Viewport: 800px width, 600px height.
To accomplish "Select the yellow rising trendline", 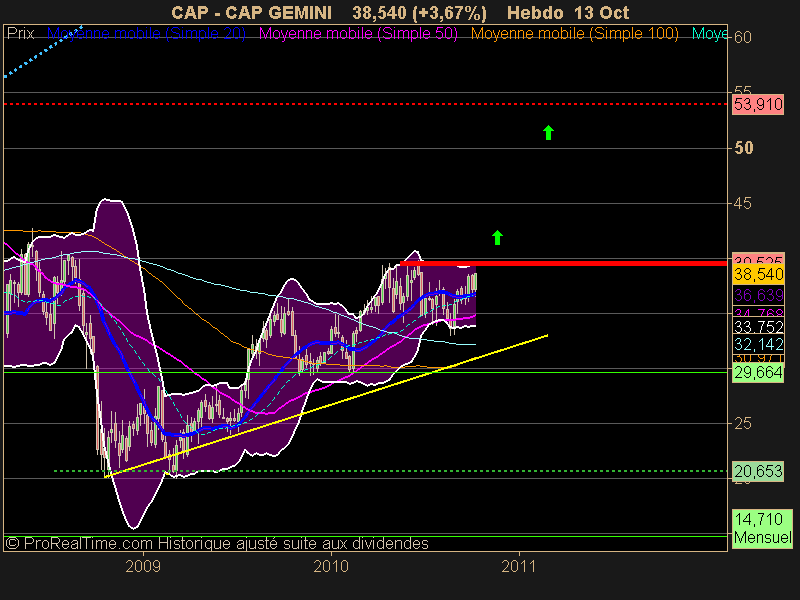I will [x=326, y=406].
